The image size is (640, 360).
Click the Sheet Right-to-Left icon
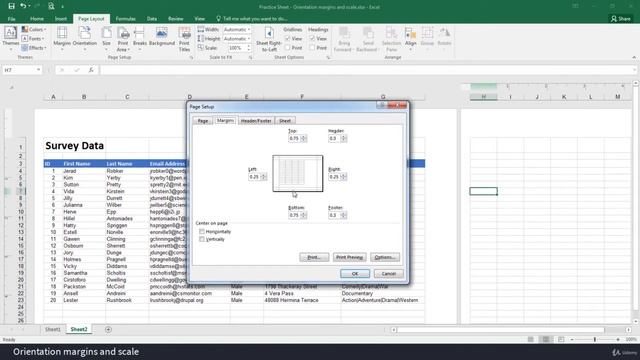click(x=269, y=33)
